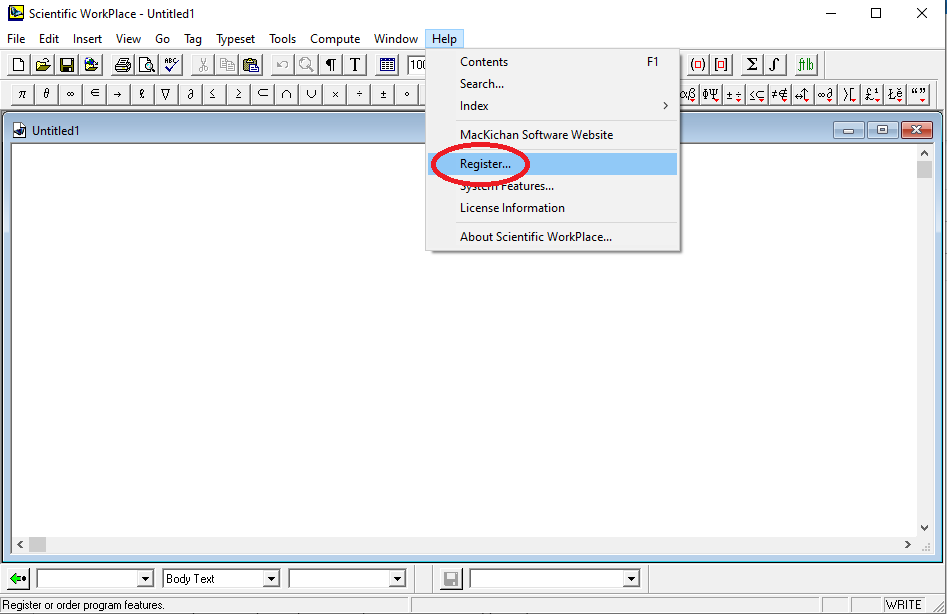Click the vertical scrollbar down arrow
This screenshot has height=614, width=947.
(x=924, y=527)
